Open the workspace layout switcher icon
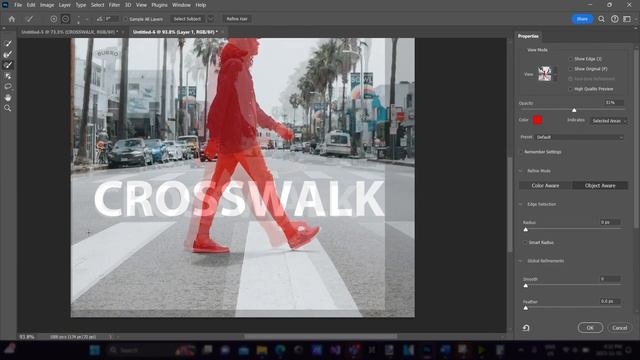This screenshot has width=640, height=360. point(627,19)
